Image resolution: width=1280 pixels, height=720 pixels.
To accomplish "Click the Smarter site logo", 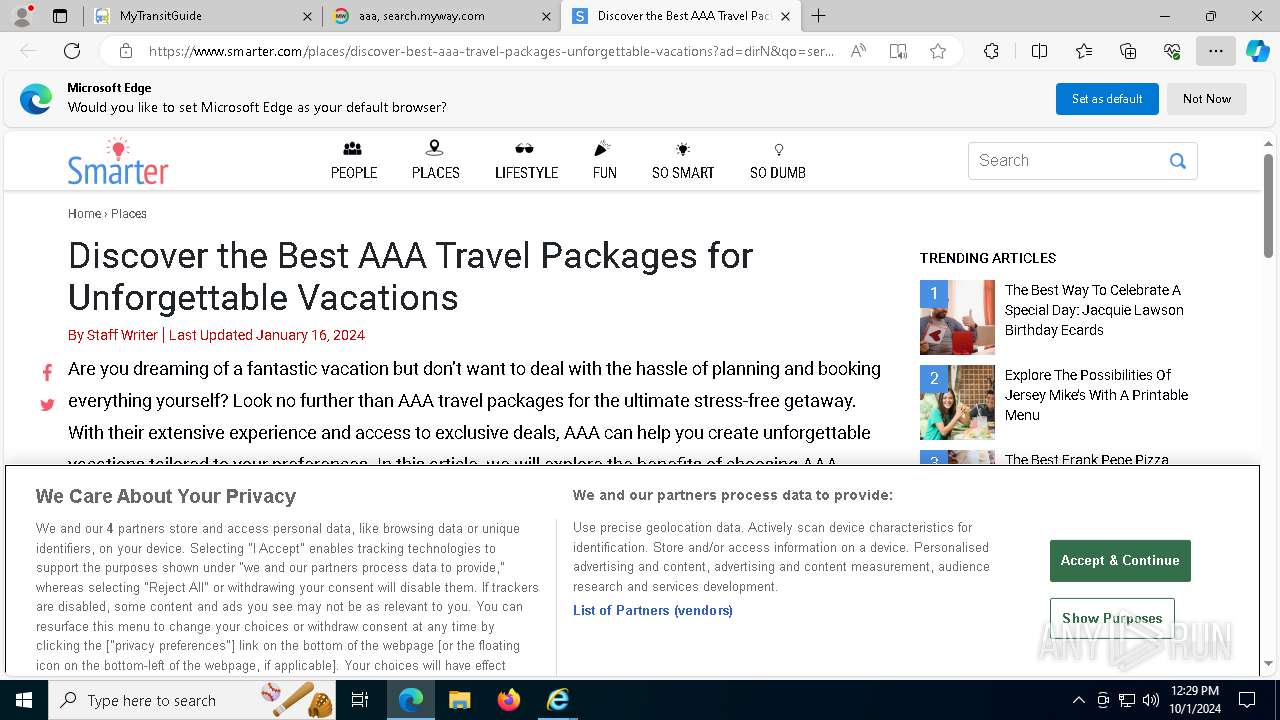I will 118,161.
